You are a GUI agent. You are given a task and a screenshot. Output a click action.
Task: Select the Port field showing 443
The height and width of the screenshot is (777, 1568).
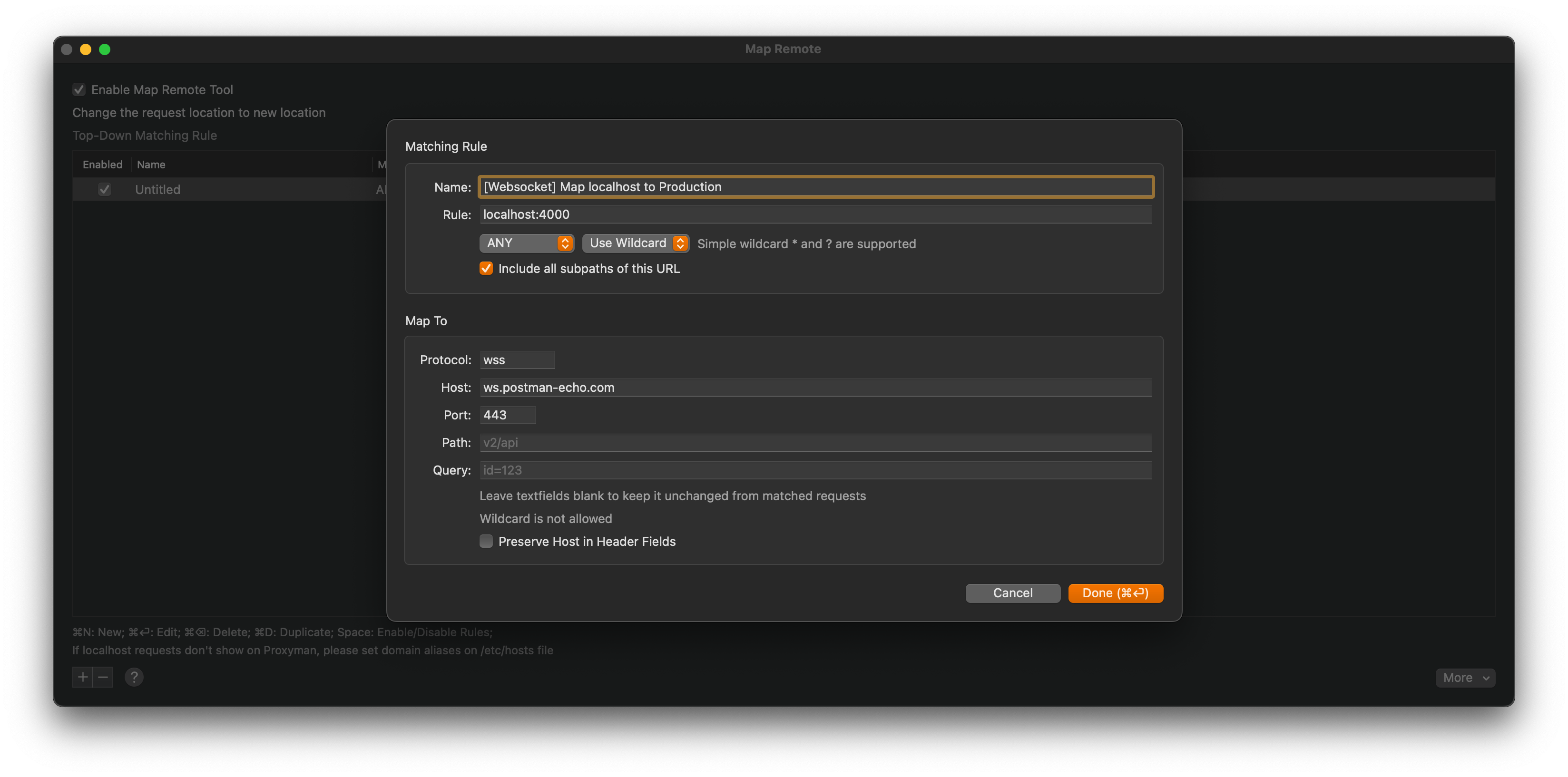tap(507, 414)
